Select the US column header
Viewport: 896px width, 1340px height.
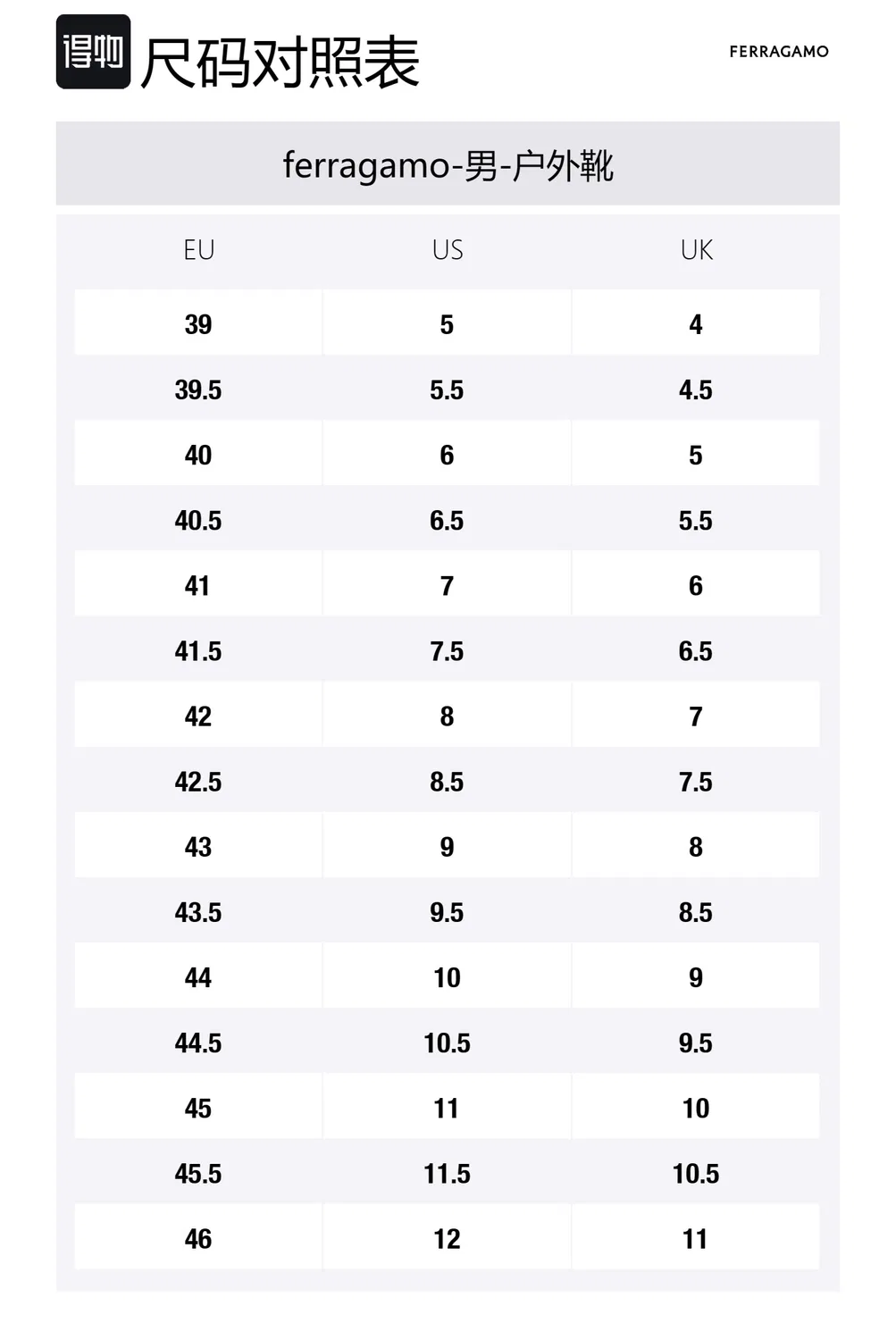447,250
